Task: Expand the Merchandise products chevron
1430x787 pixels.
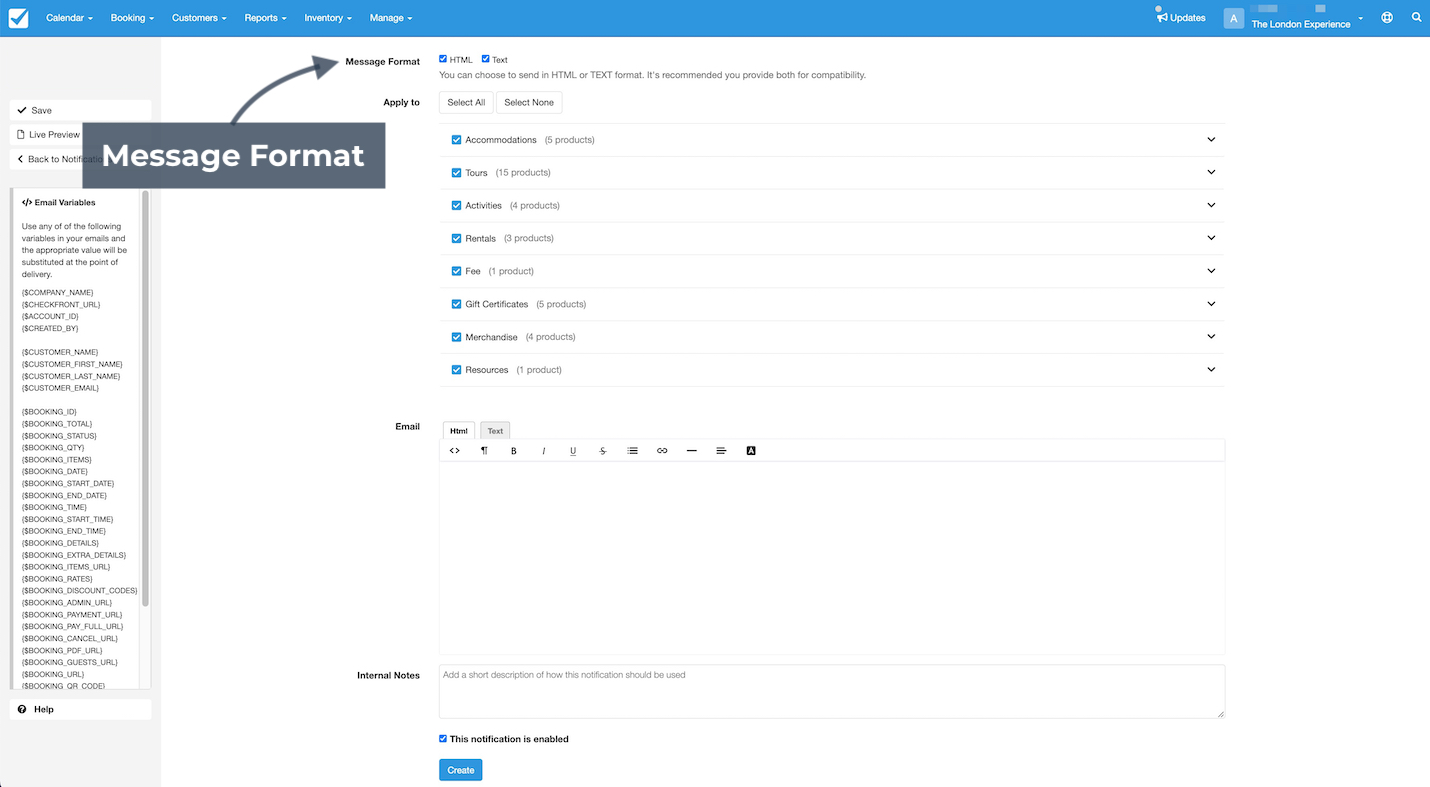Action: coord(1211,337)
